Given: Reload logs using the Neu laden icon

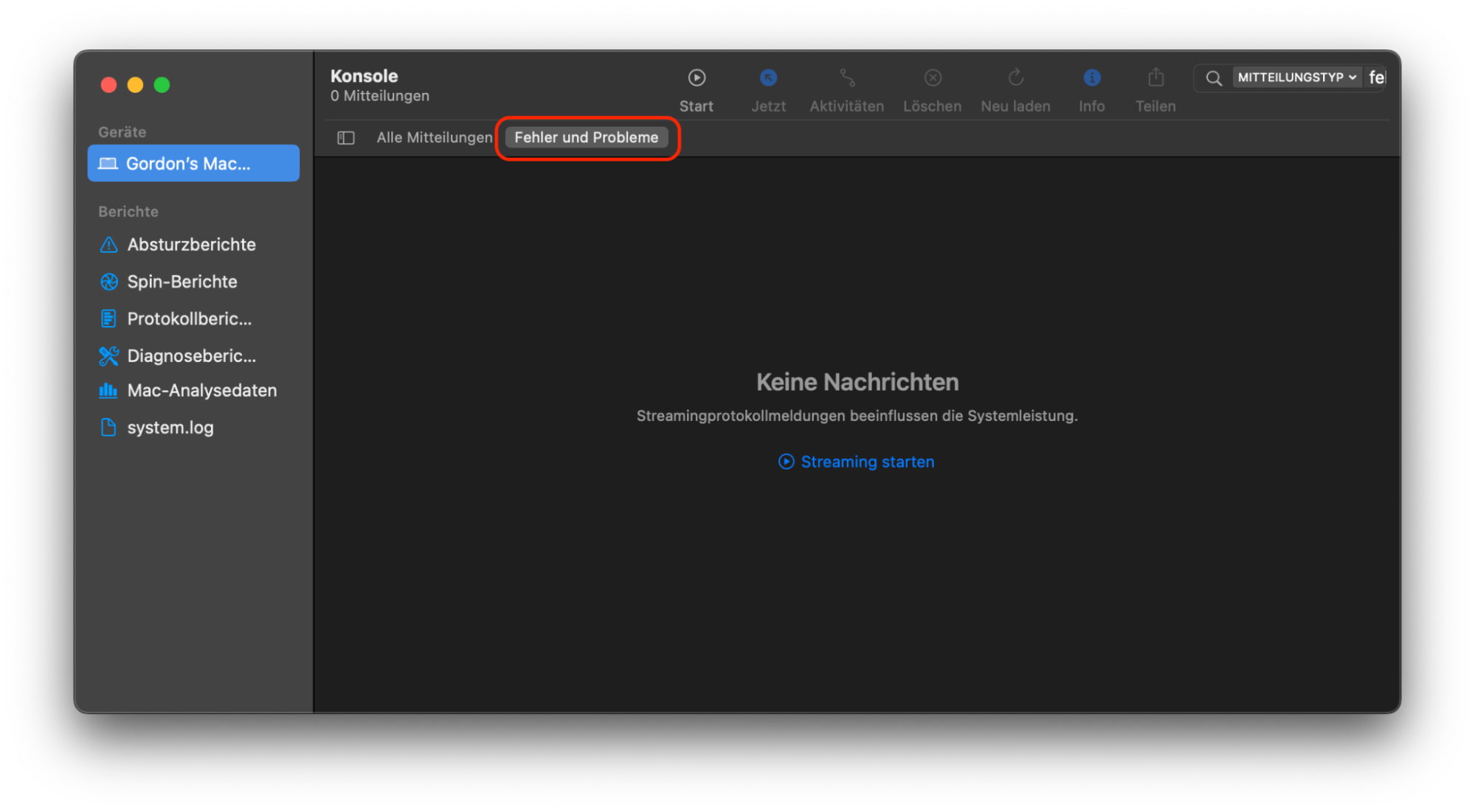Looking at the screenshot, I should pyautogui.click(x=1015, y=77).
